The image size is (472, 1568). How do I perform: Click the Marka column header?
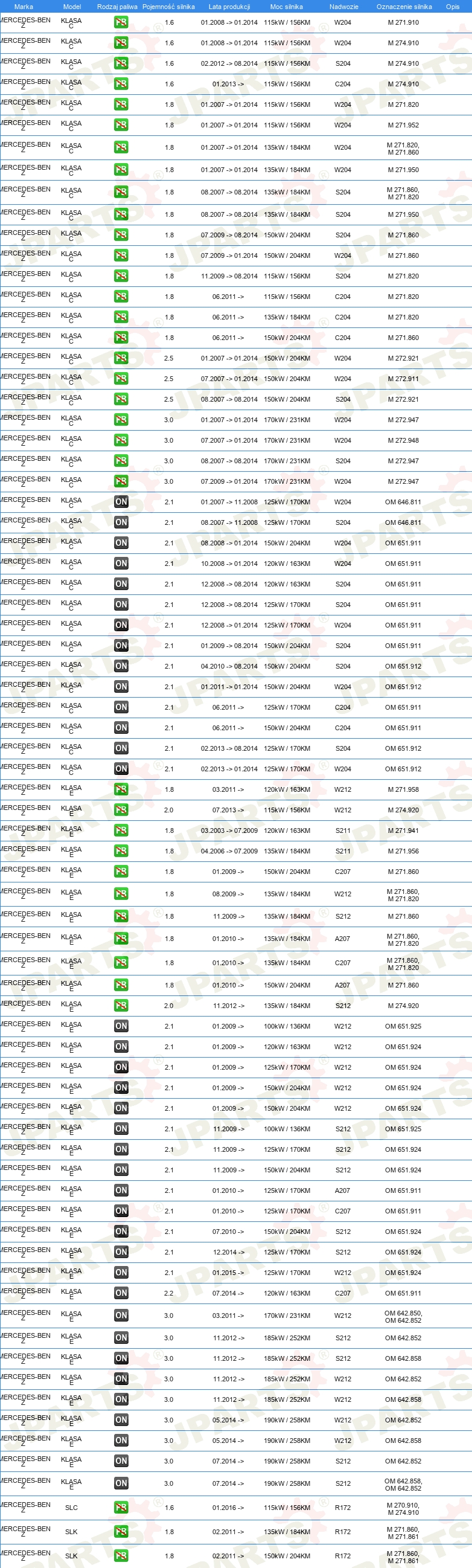point(24,7)
